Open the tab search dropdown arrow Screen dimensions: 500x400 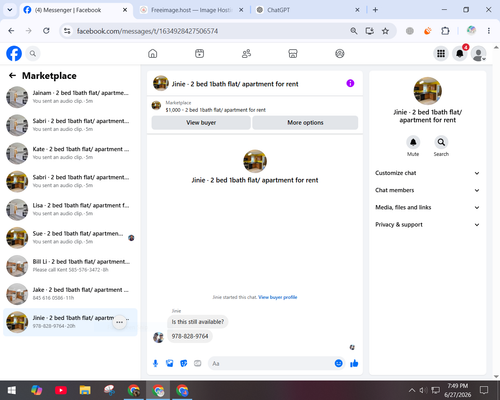point(10,10)
